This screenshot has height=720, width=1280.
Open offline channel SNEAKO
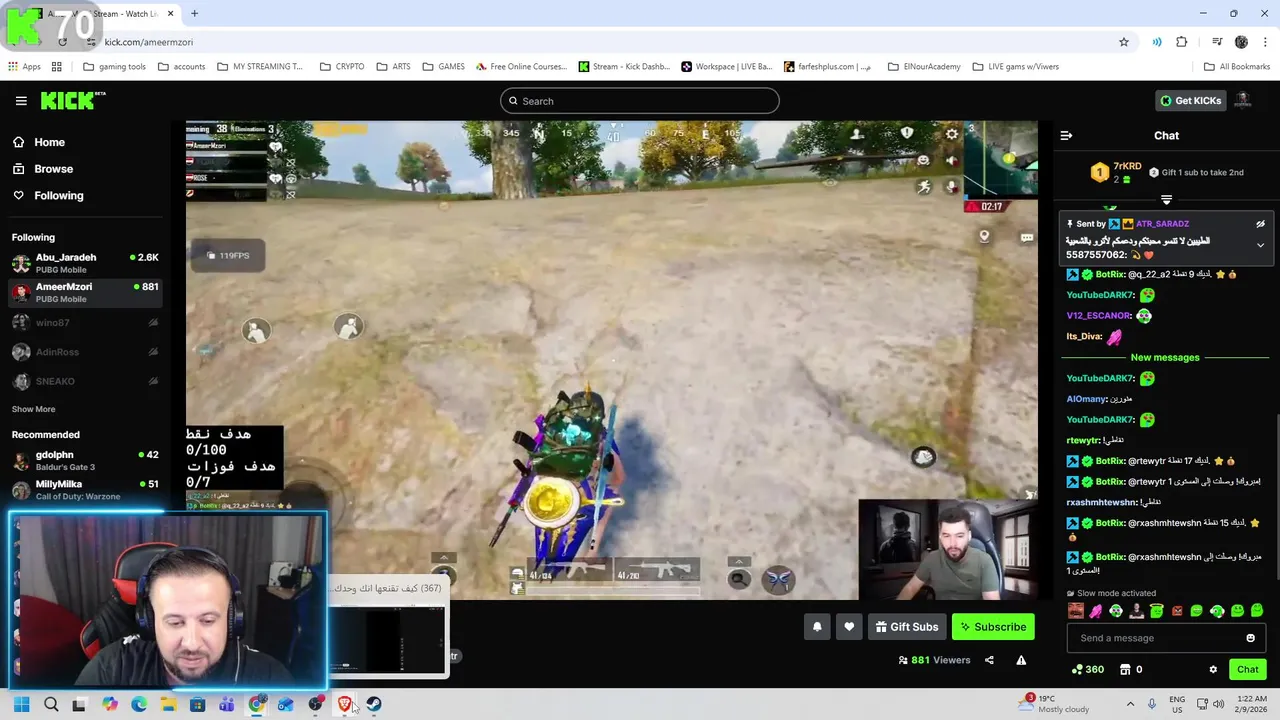(85, 381)
